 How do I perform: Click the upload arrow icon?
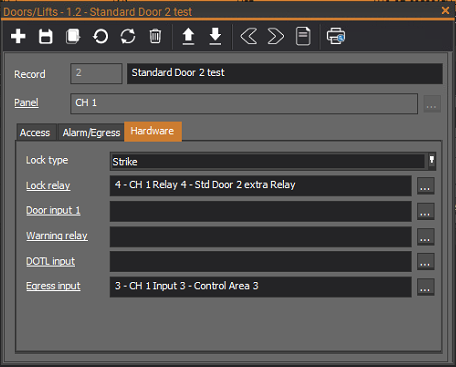coord(188,36)
